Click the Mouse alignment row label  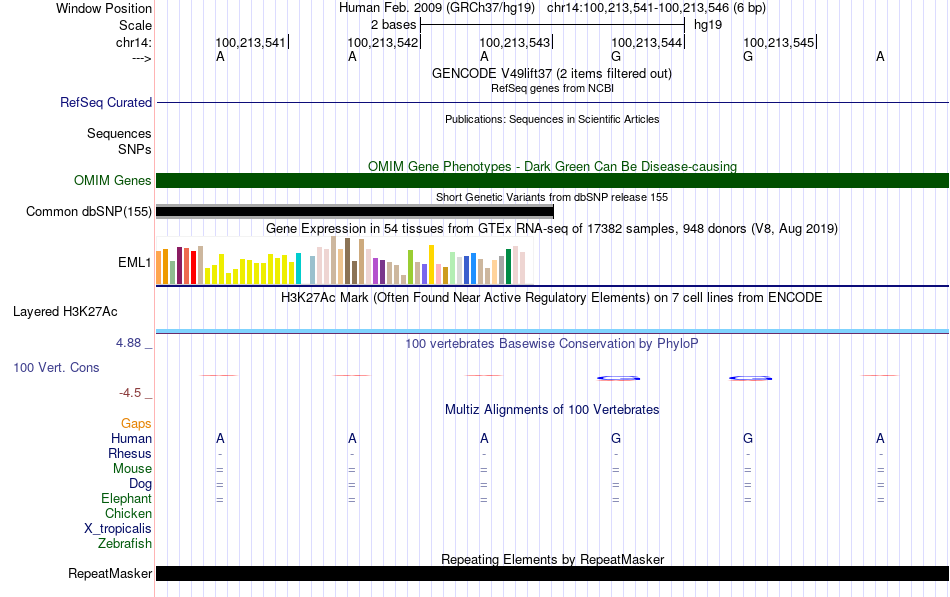[132, 469]
